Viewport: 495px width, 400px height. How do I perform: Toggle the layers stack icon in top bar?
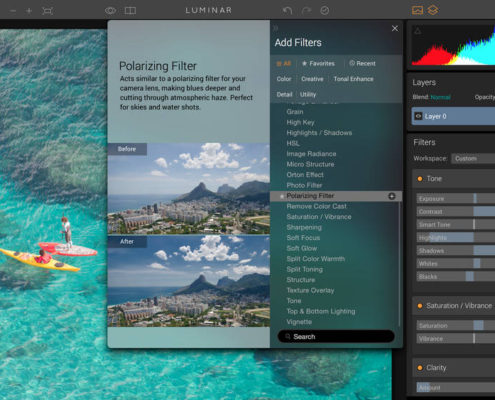click(433, 10)
